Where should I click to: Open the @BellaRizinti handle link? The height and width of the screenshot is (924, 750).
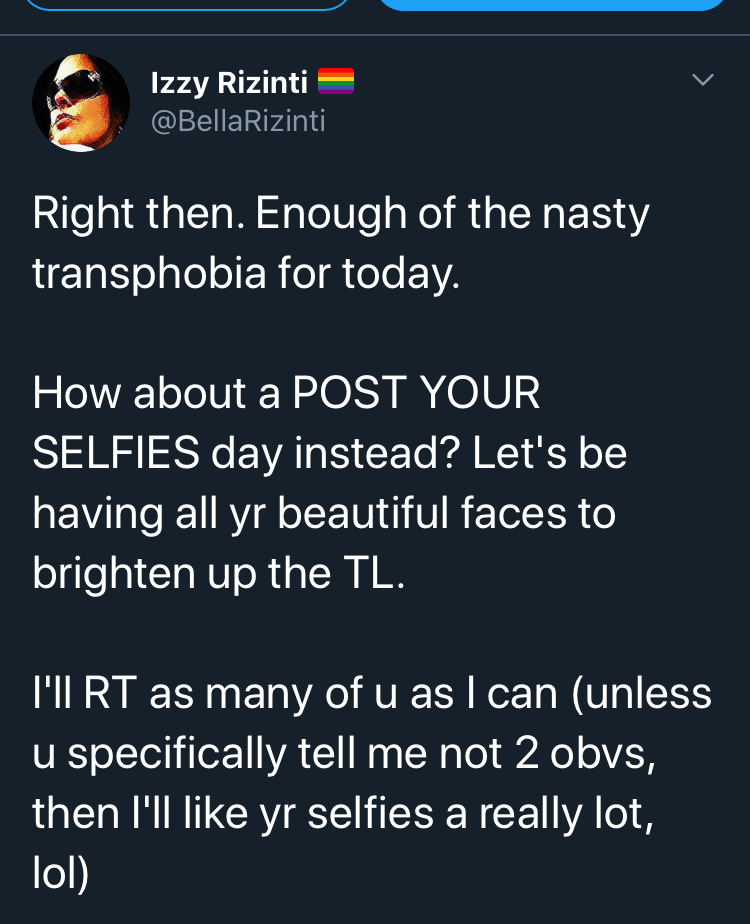[x=238, y=121]
